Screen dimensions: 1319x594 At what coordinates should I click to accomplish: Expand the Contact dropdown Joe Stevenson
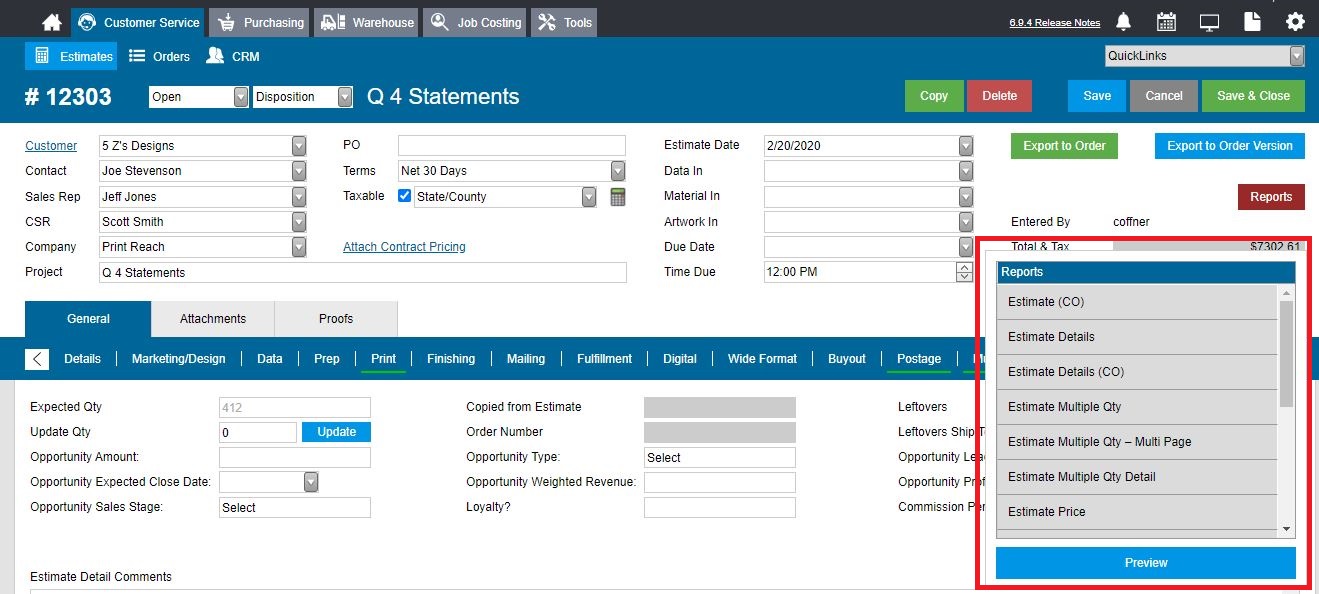click(299, 171)
